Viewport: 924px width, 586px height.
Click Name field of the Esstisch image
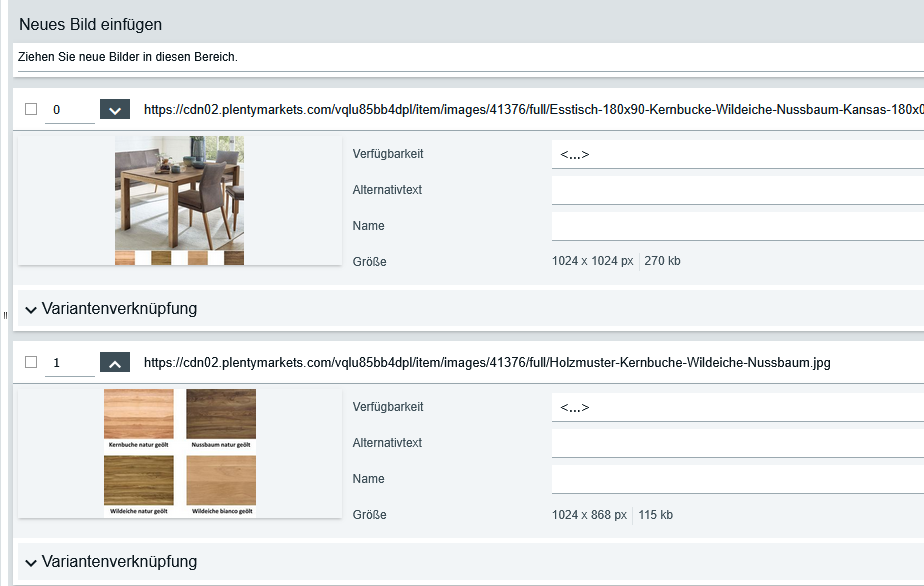pyautogui.click(x=736, y=226)
